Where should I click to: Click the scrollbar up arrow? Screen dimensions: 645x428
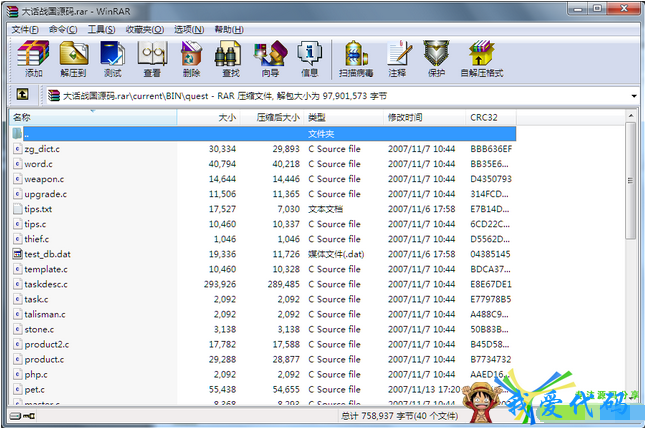[x=631, y=116]
